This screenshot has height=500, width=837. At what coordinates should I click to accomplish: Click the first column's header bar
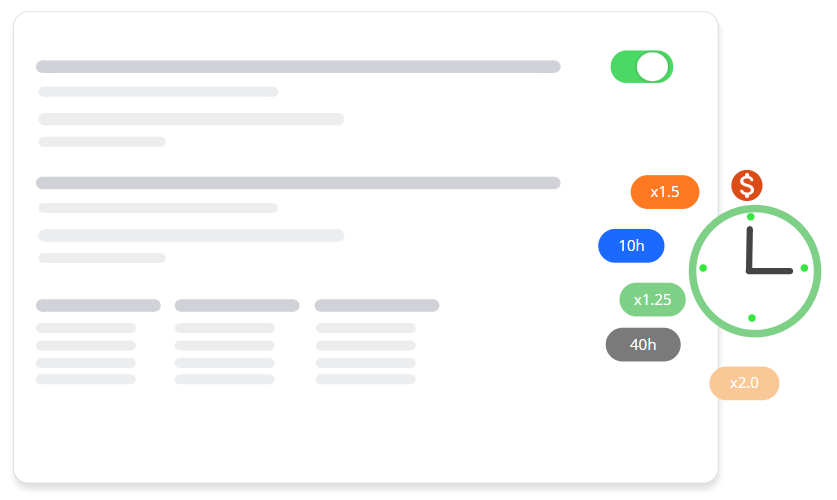pos(98,305)
